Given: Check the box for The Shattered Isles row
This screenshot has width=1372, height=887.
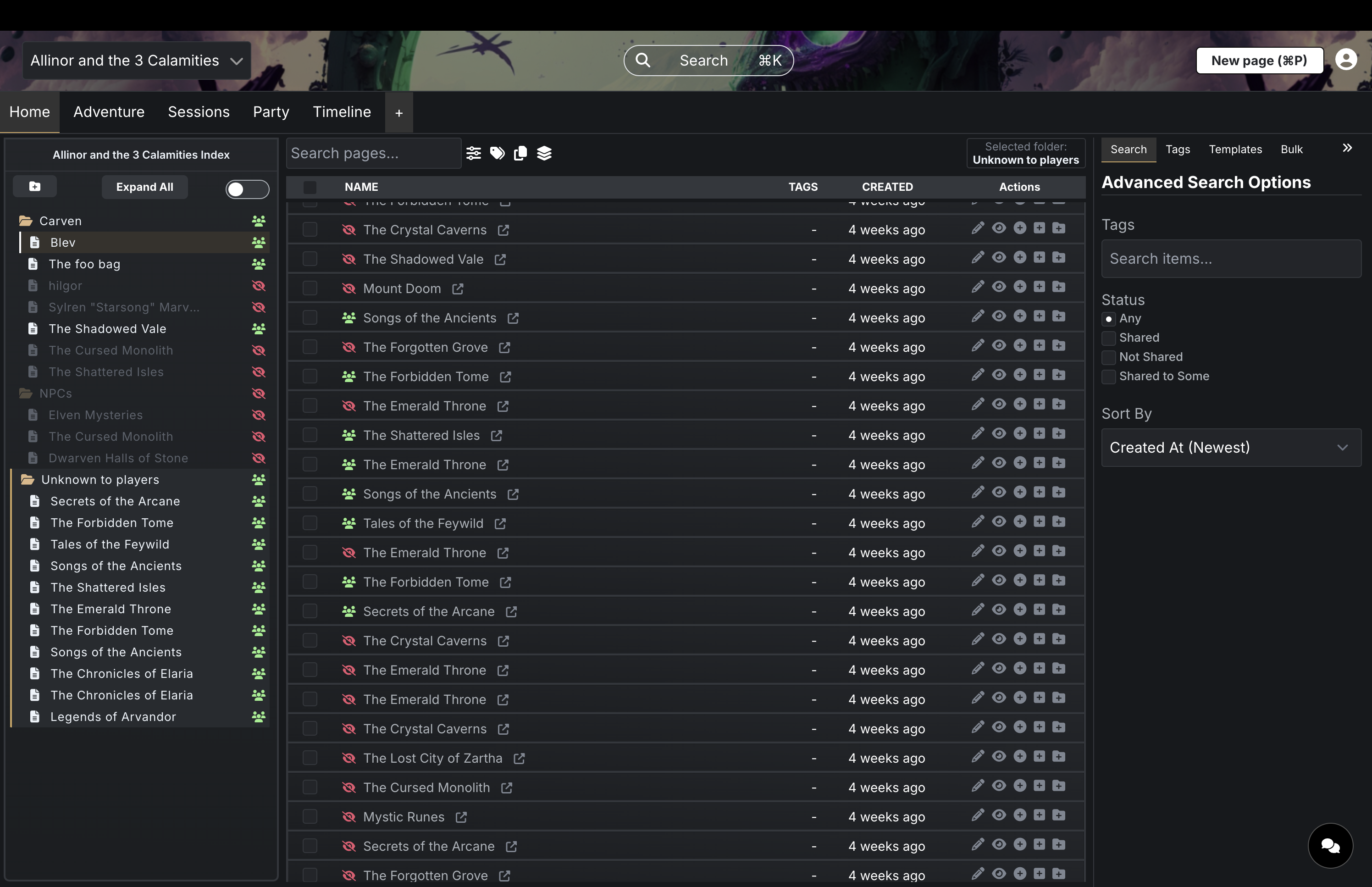Looking at the screenshot, I should click(x=310, y=435).
